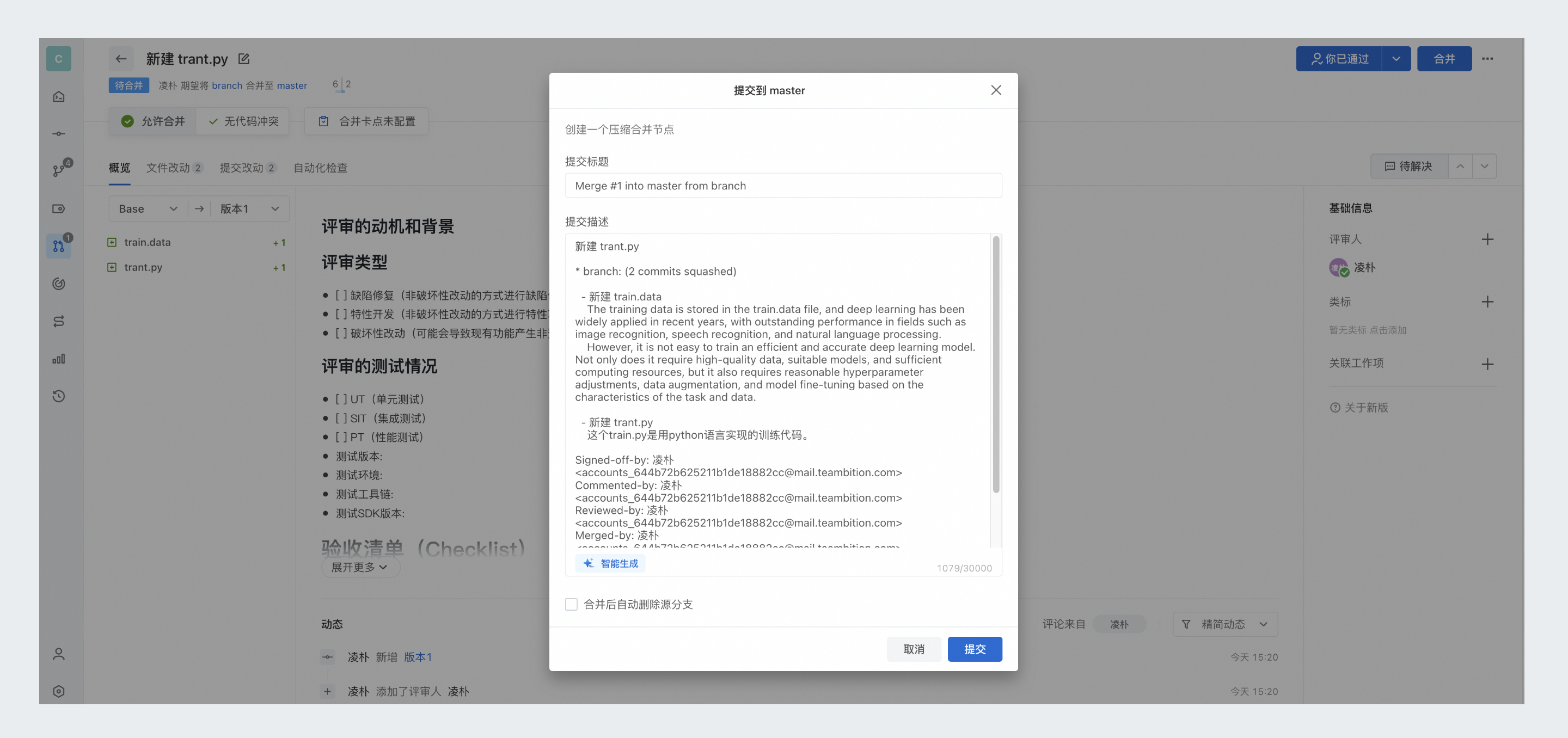Edit the 提交标题 input field
This screenshot has height=738, width=1568.
tap(783, 186)
